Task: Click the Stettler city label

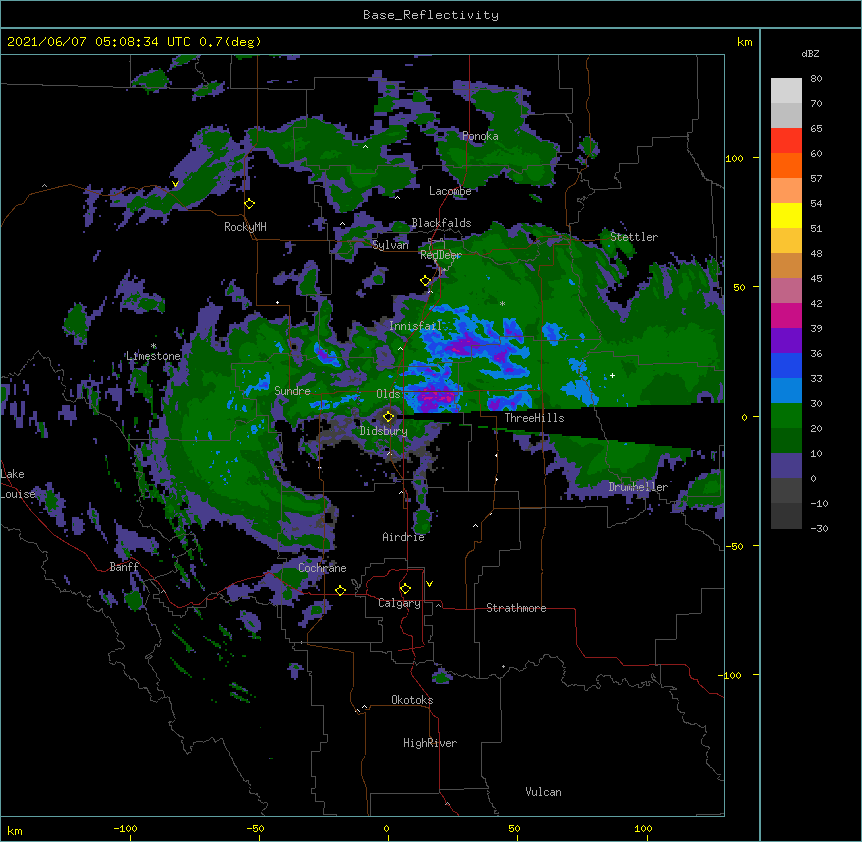Action: [634, 237]
